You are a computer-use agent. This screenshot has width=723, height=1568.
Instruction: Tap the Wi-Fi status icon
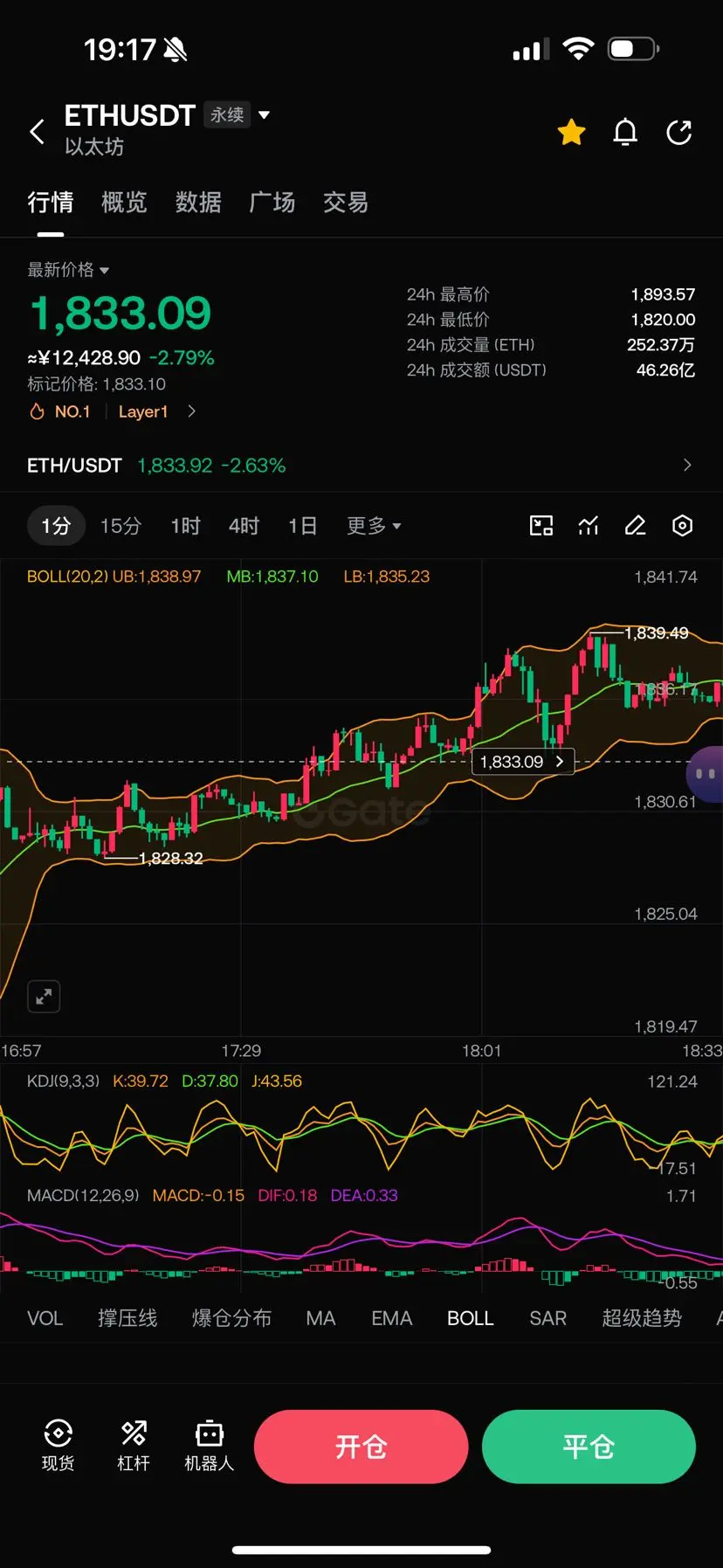pyautogui.click(x=577, y=49)
